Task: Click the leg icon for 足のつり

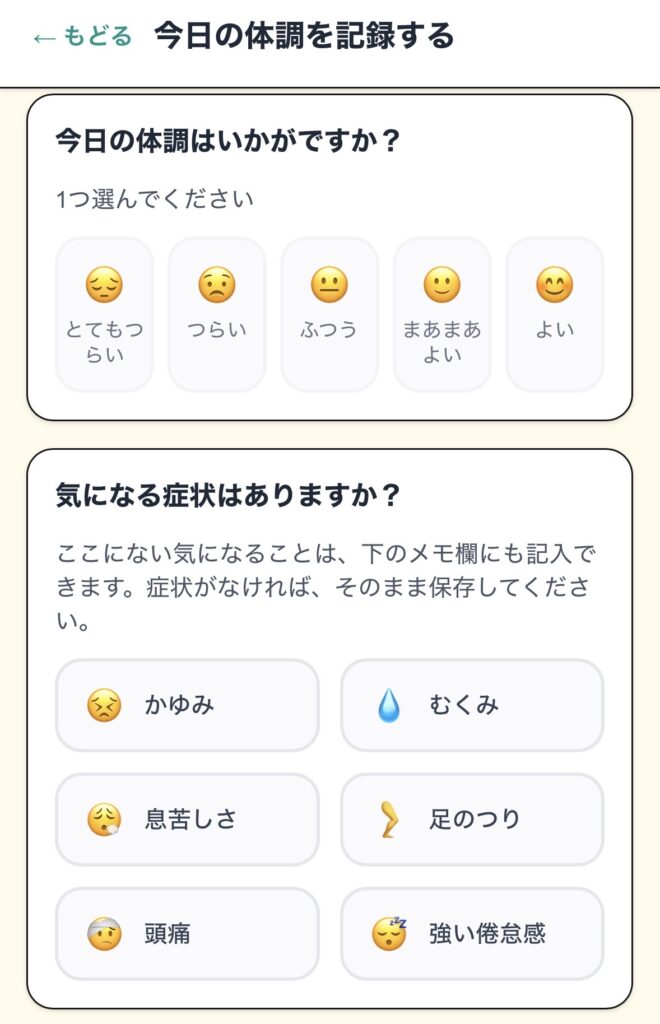Action: 388,821
